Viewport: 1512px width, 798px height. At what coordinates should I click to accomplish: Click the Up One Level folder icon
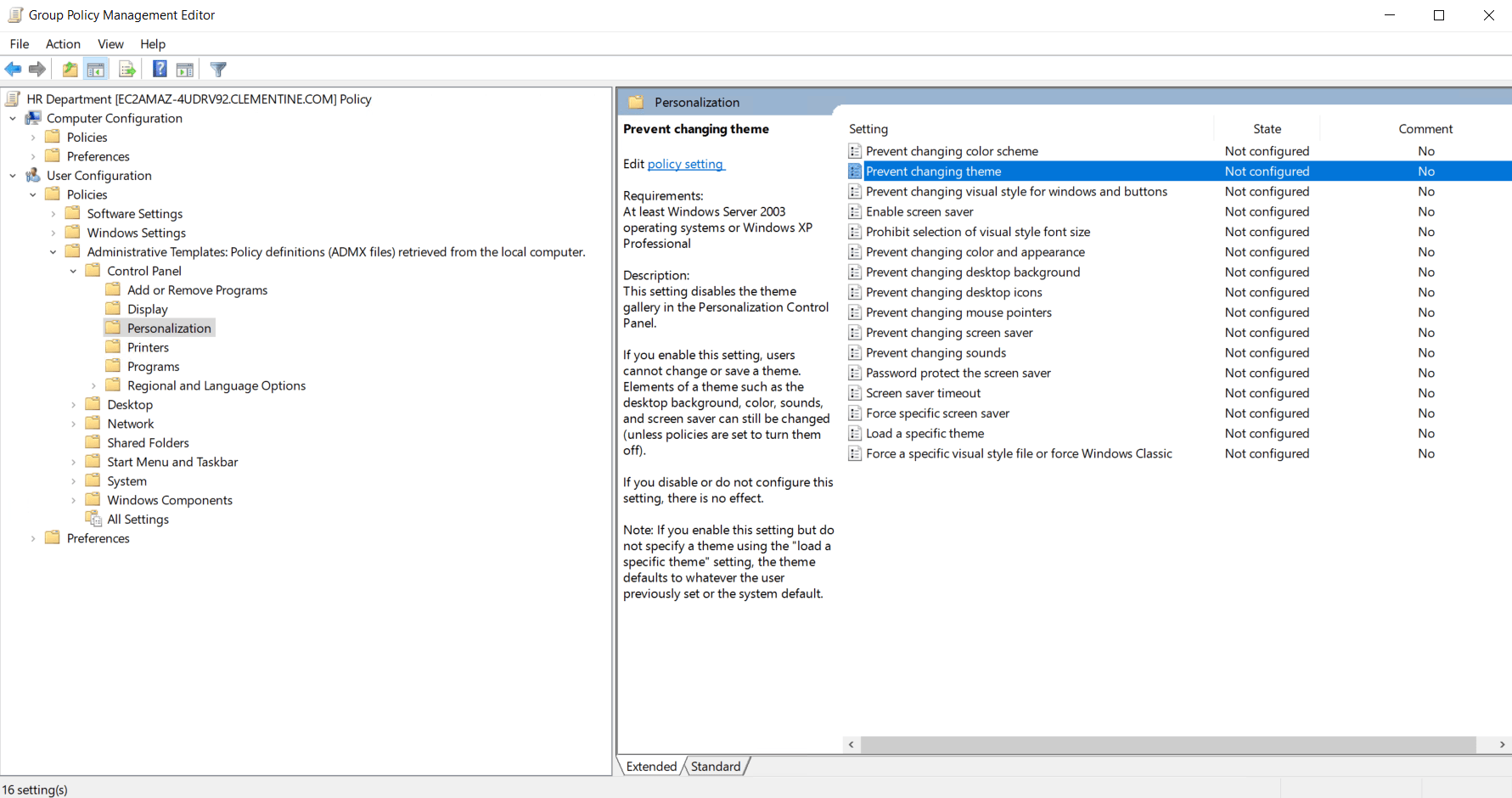70,69
